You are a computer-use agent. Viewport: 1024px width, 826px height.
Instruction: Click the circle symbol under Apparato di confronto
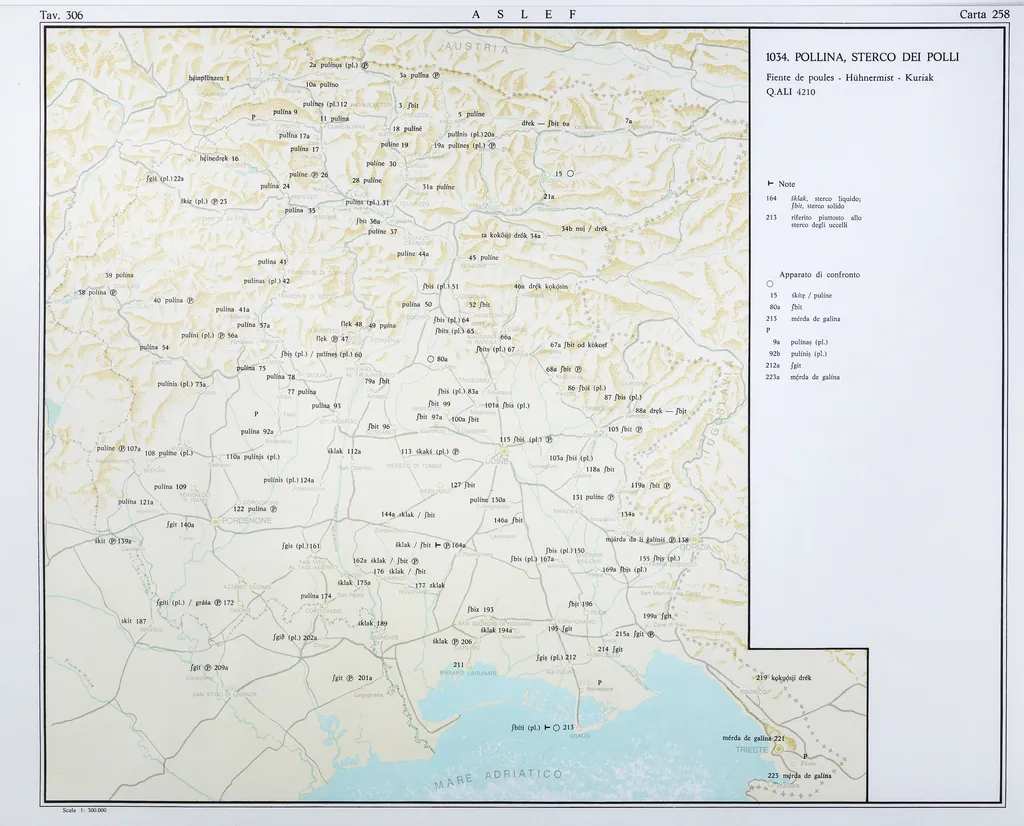tap(770, 284)
